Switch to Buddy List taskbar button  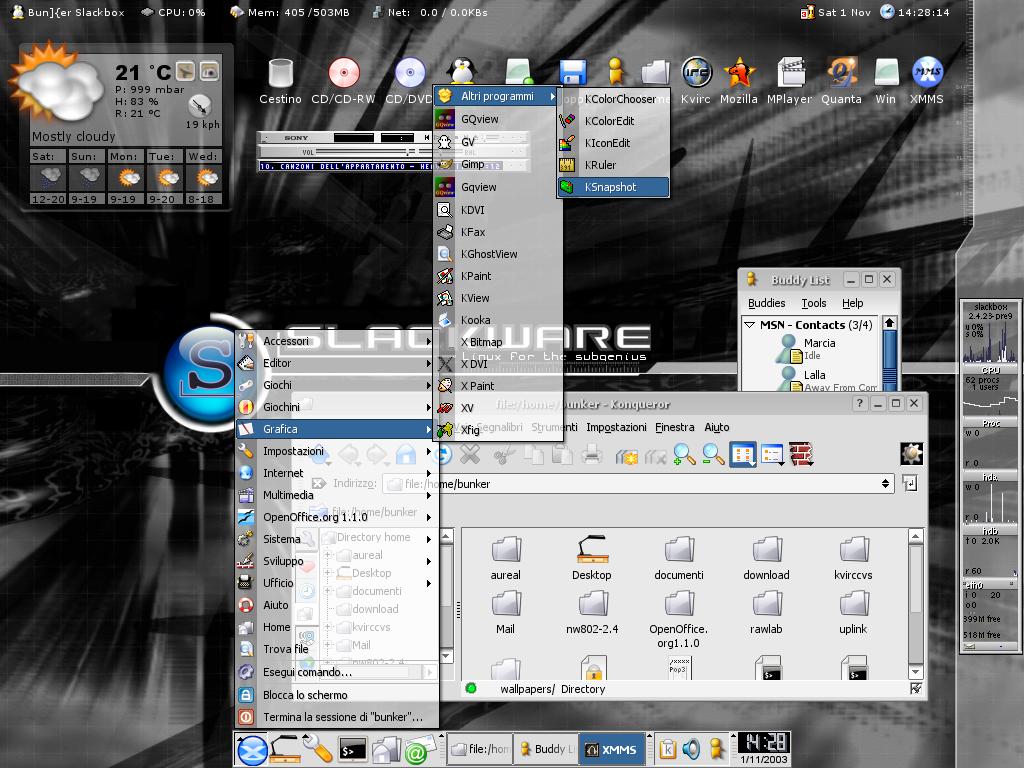point(547,750)
